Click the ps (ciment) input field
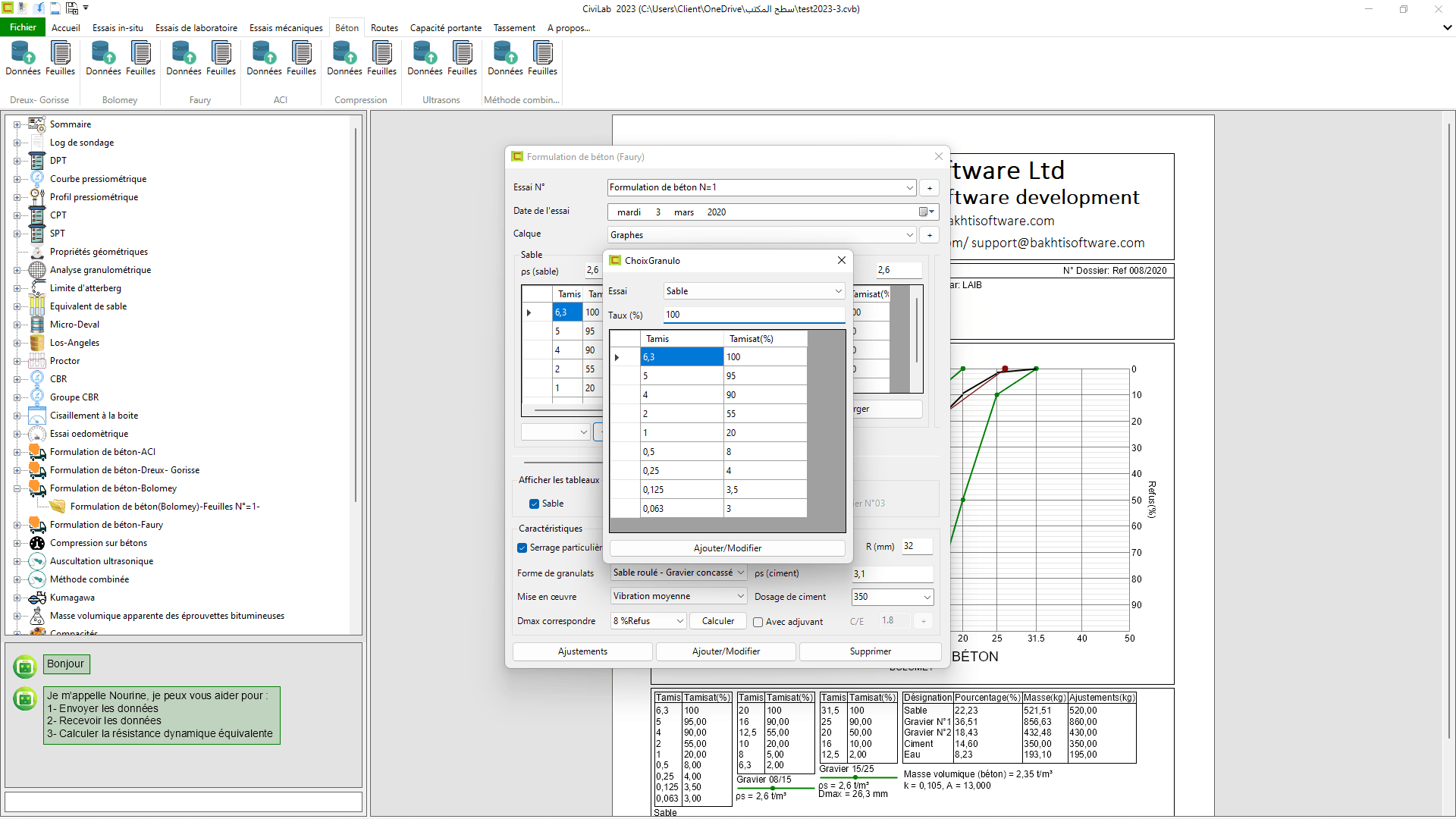 coord(892,574)
